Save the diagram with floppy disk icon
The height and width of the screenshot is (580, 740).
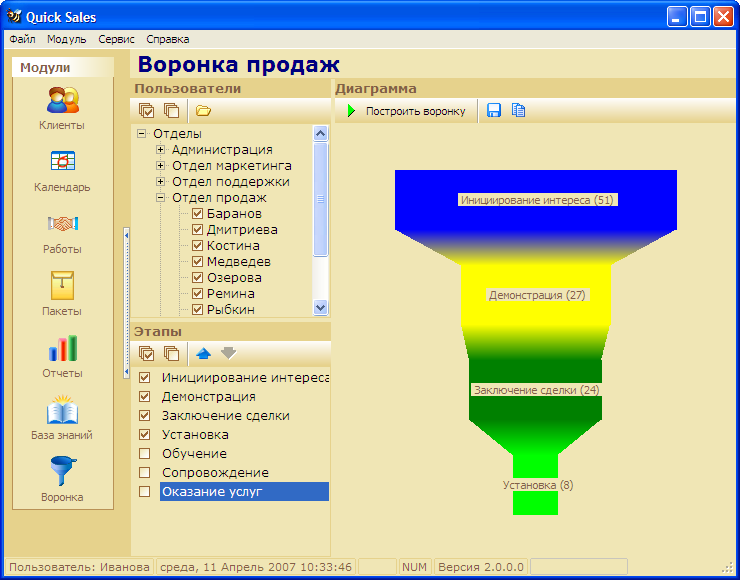[x=494, y=111]
